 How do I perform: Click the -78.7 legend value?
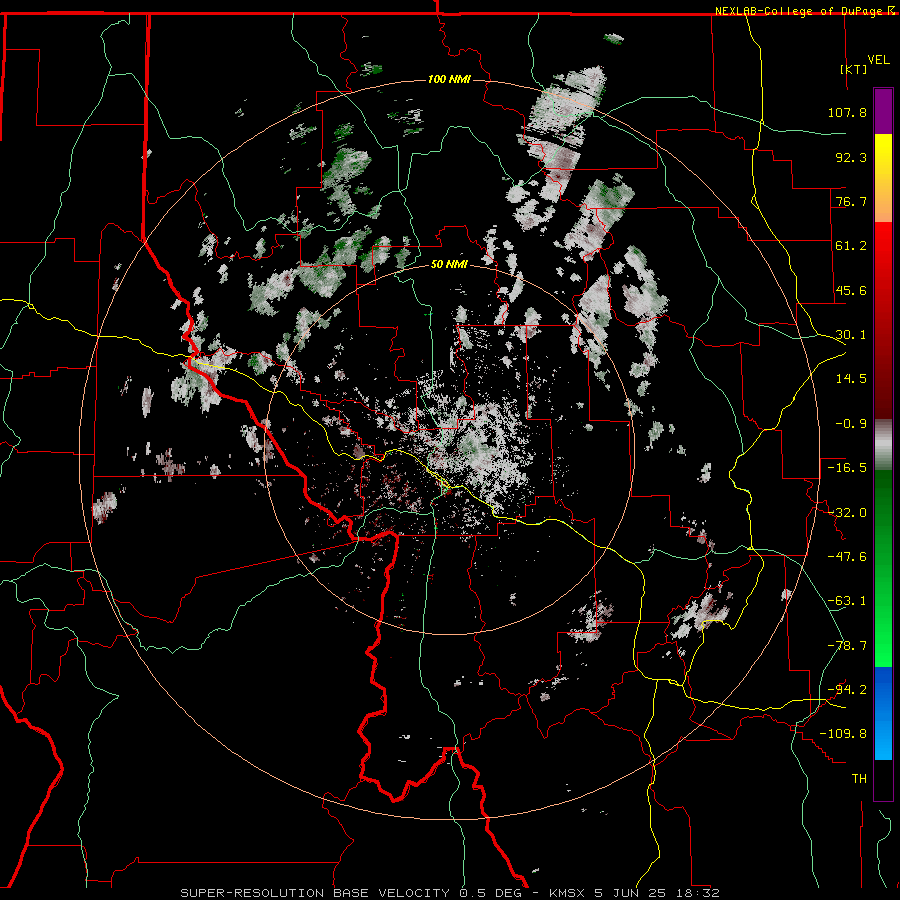pyautogui.click(x=847, y=646)
